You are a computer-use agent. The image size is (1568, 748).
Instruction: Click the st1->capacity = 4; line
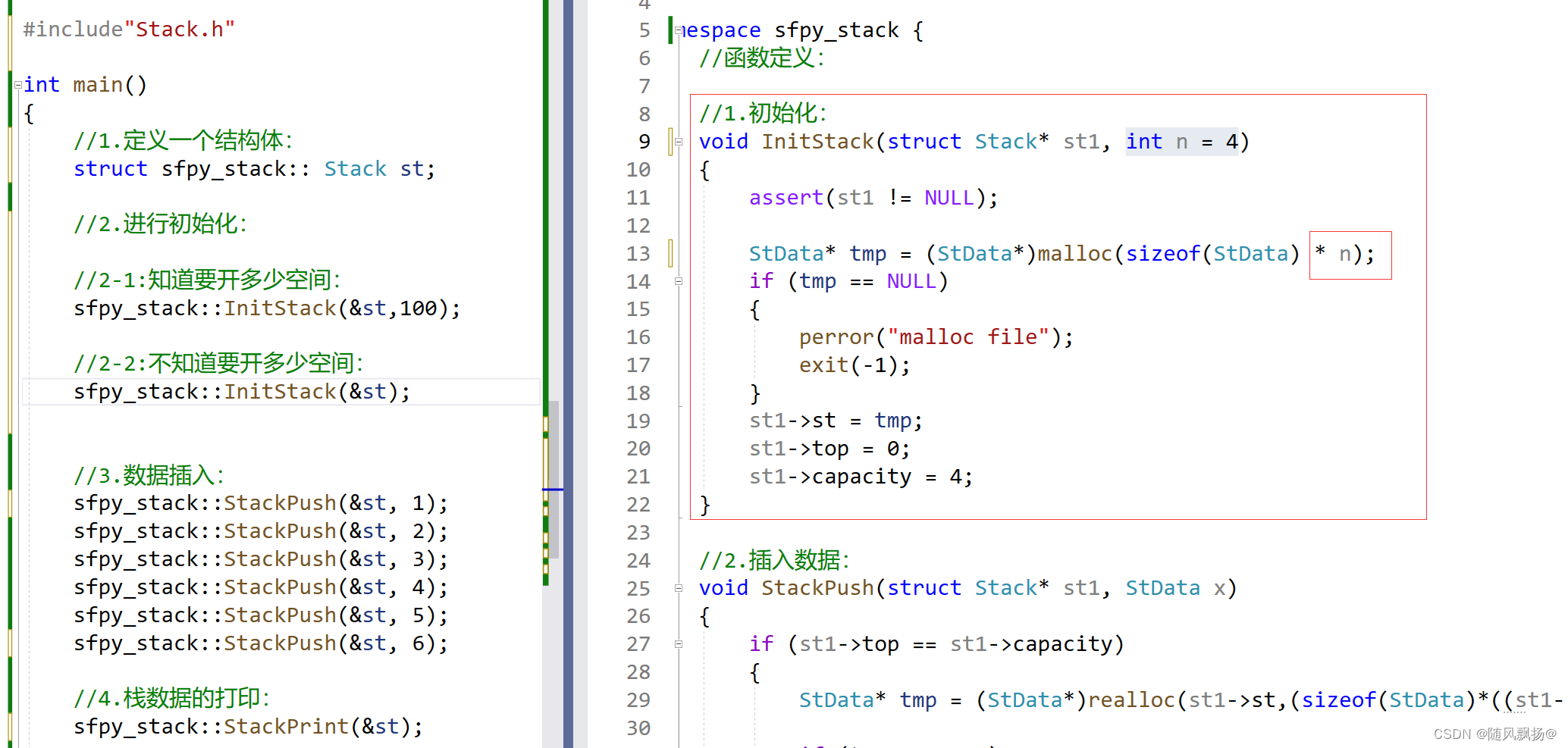click(861, 477)
